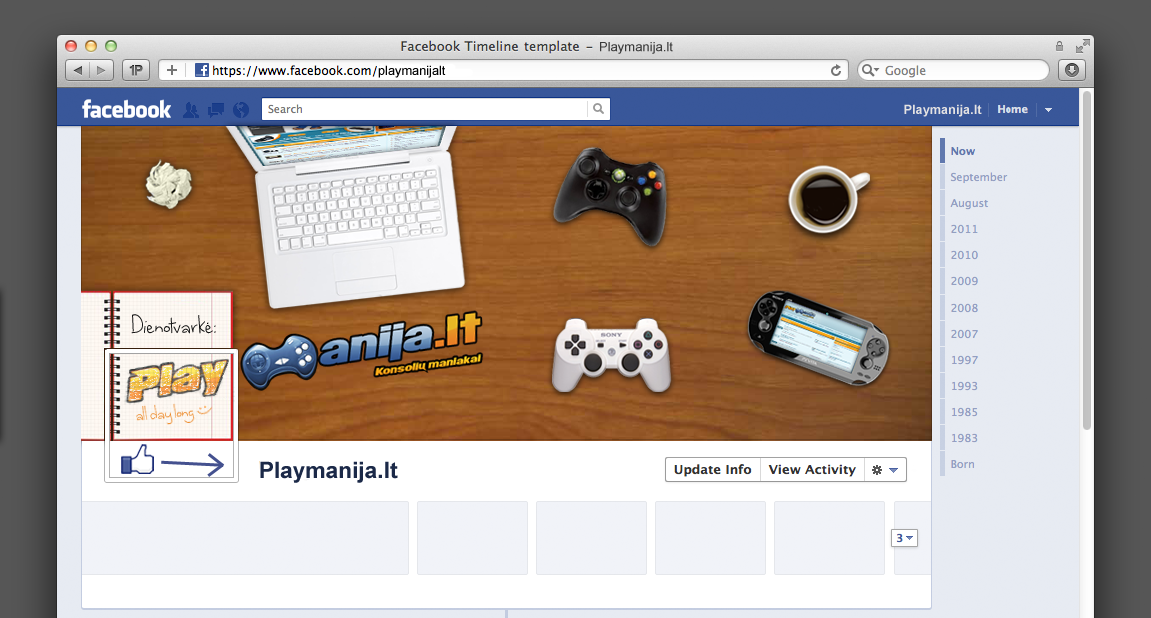Open Facebook friend requests icon

pos(191,110)
